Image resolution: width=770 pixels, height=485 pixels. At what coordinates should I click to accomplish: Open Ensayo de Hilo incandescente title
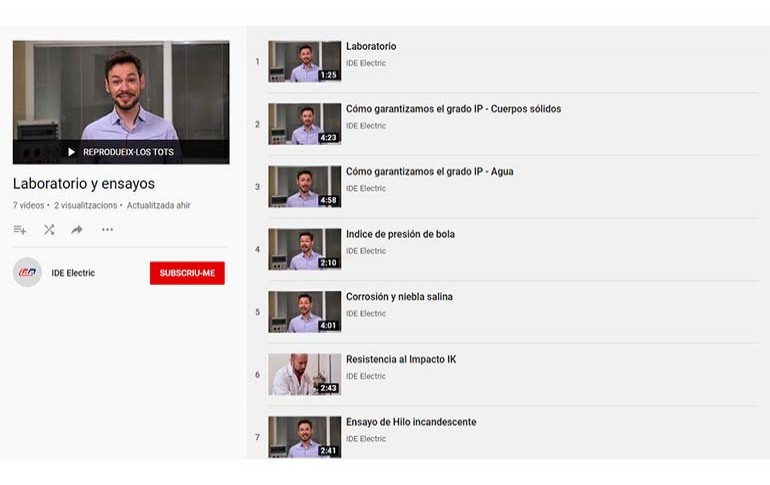point(411,422)
